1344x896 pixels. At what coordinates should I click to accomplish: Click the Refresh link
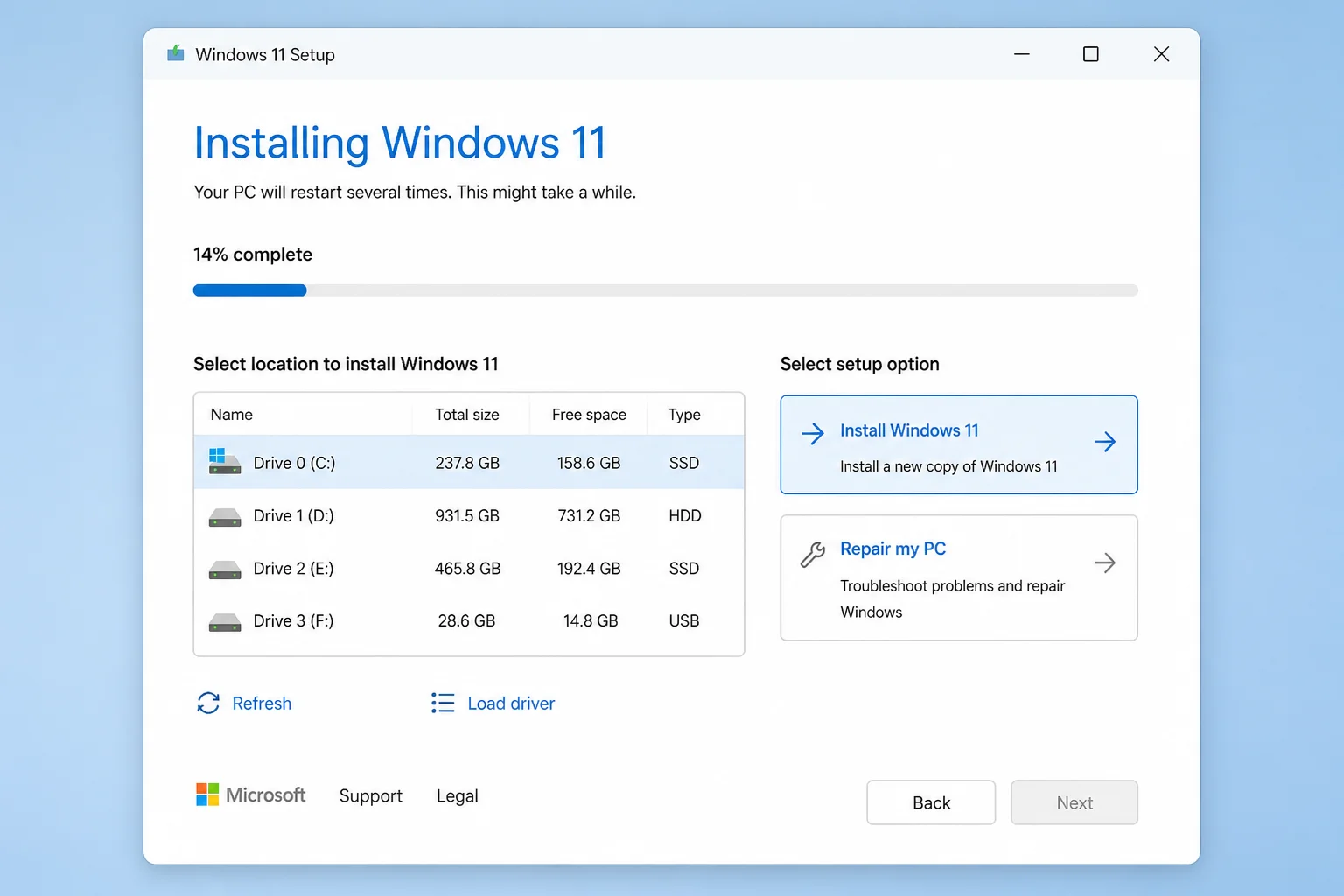point(262,703)
